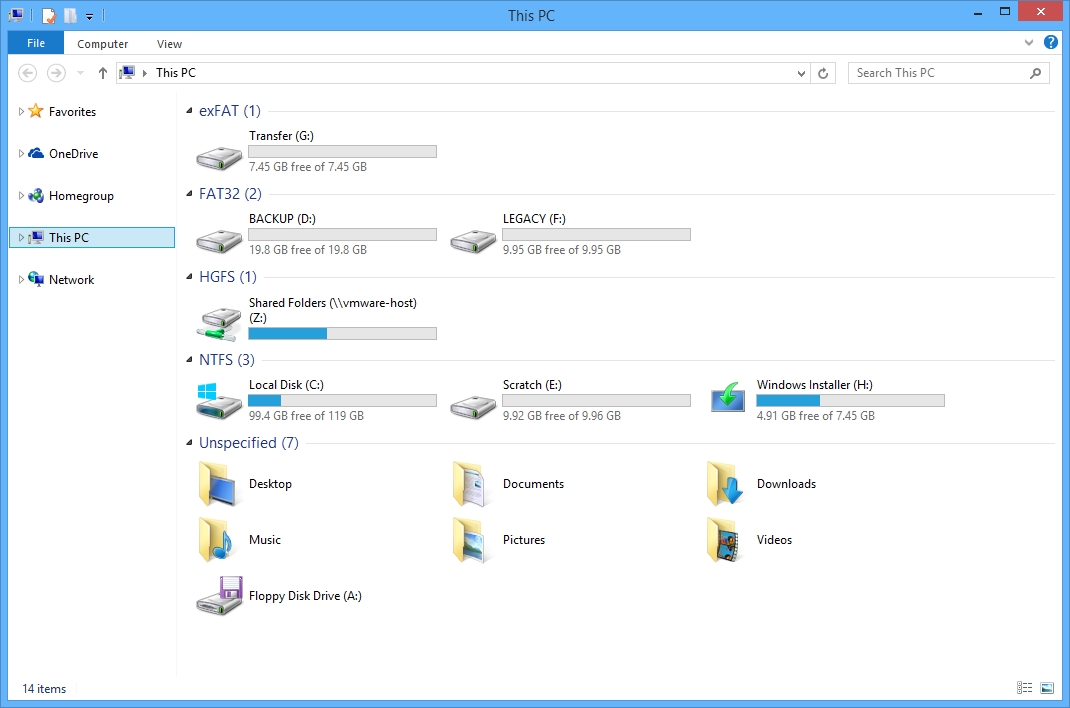Viewport: 1070px width, 708px height.
Task: Open the View ribbon tab
Action: click(x=169, y=44)
